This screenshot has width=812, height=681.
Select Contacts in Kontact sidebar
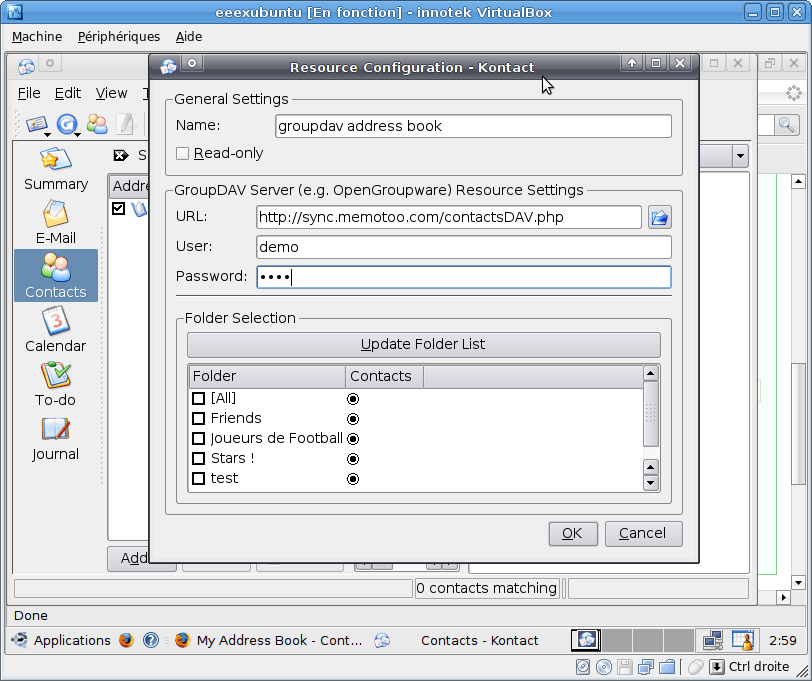click(56, 276)
